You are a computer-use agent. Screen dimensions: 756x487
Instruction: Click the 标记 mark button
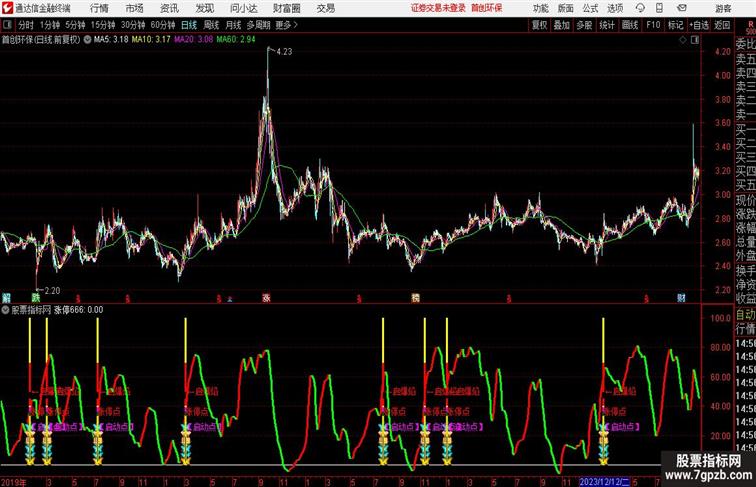click(675, 25)
